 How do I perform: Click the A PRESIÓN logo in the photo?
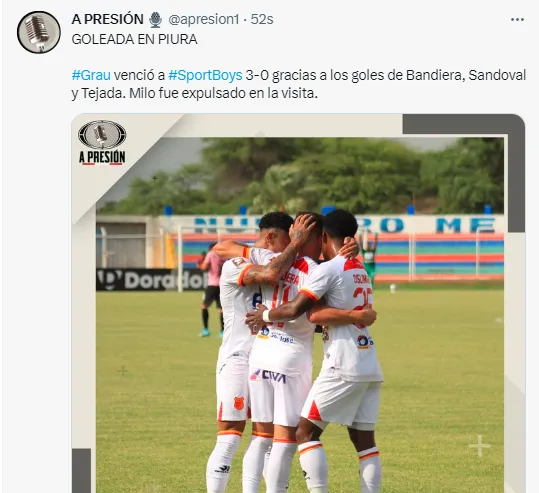click(x=102, y=142)
